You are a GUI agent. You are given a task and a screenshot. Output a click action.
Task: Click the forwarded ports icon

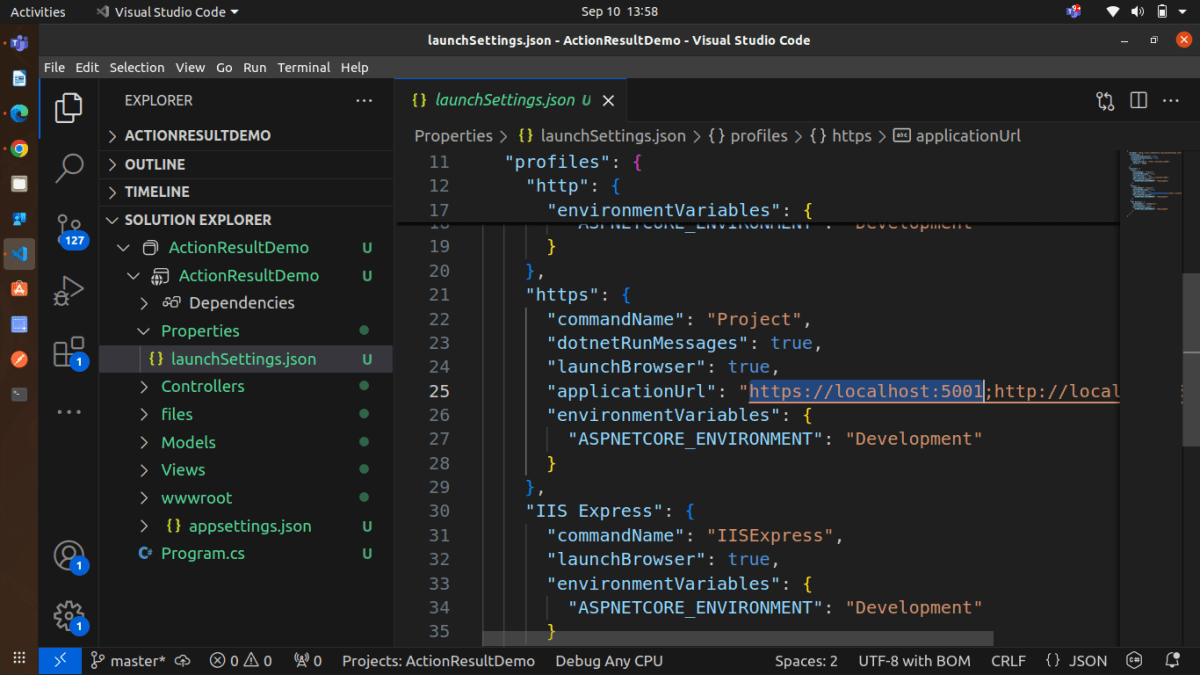(x=300, y=661)
